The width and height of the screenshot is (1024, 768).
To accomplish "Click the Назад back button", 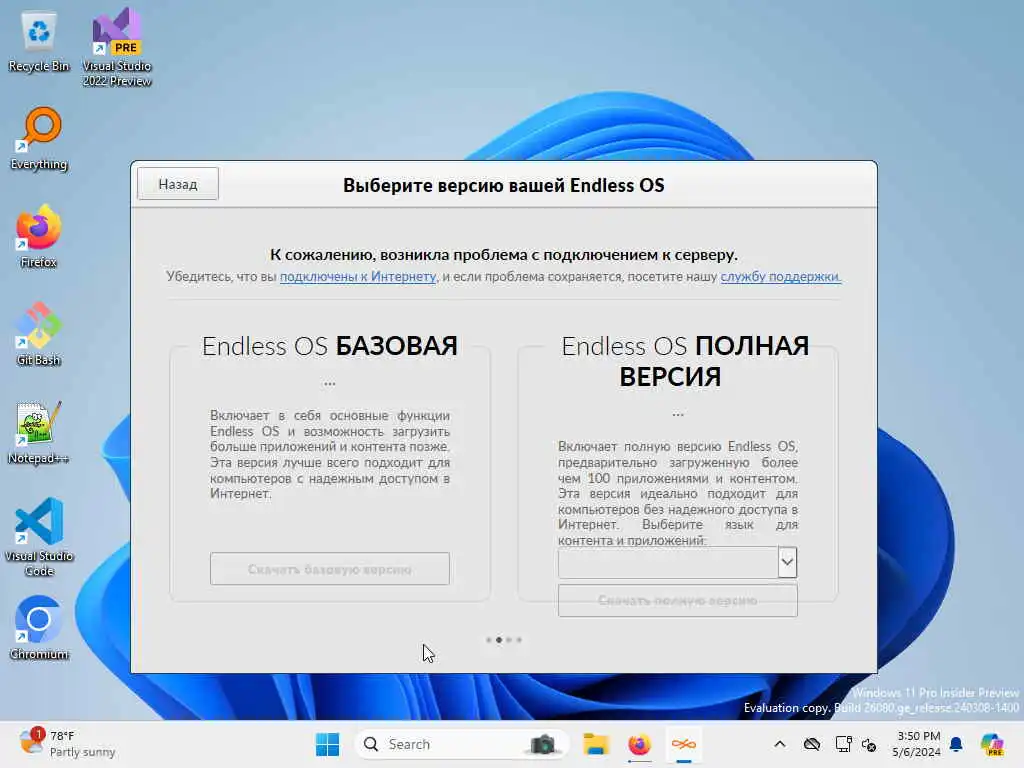I will pos(178,184).
